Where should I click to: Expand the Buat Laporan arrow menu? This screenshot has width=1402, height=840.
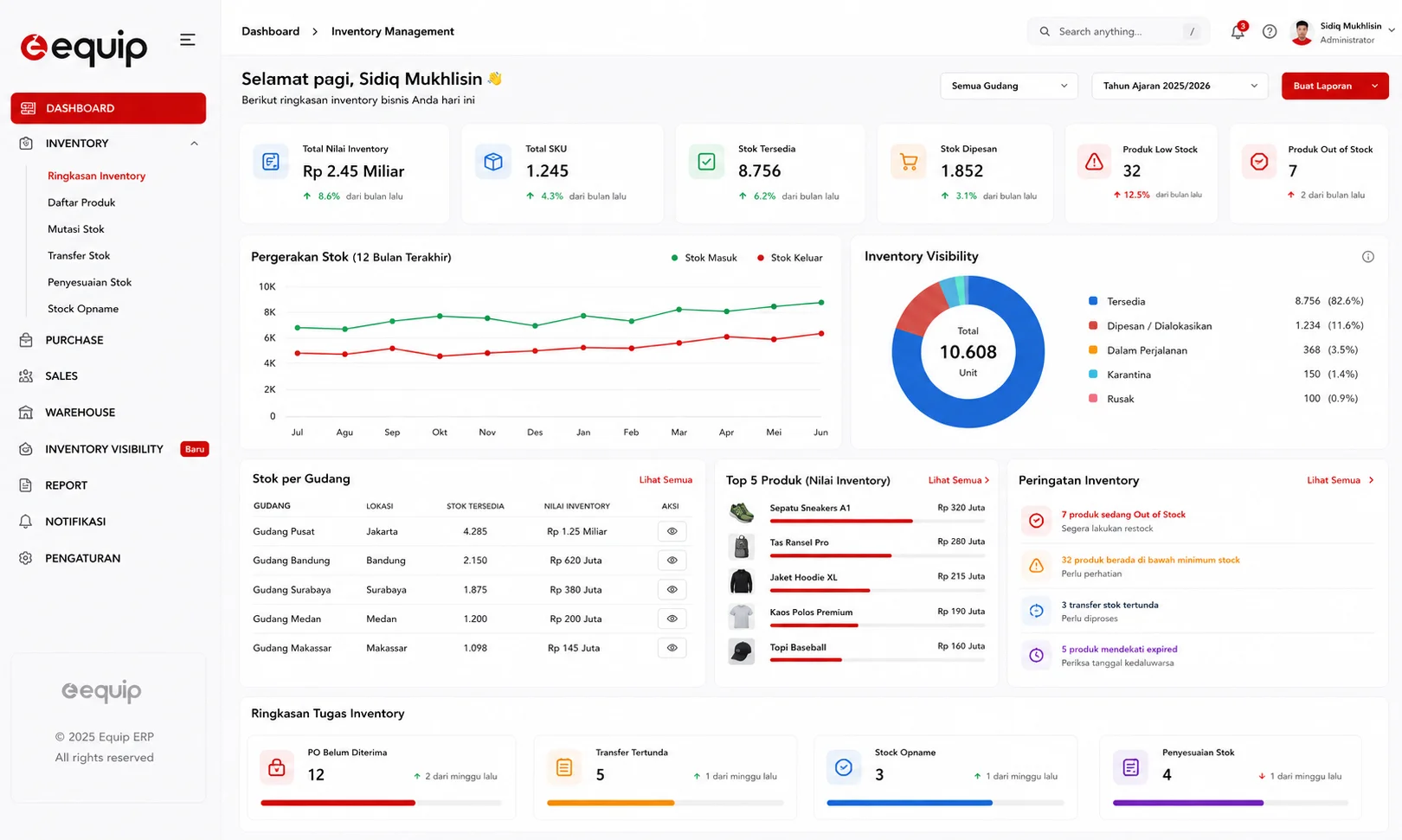click(1375, 86)
